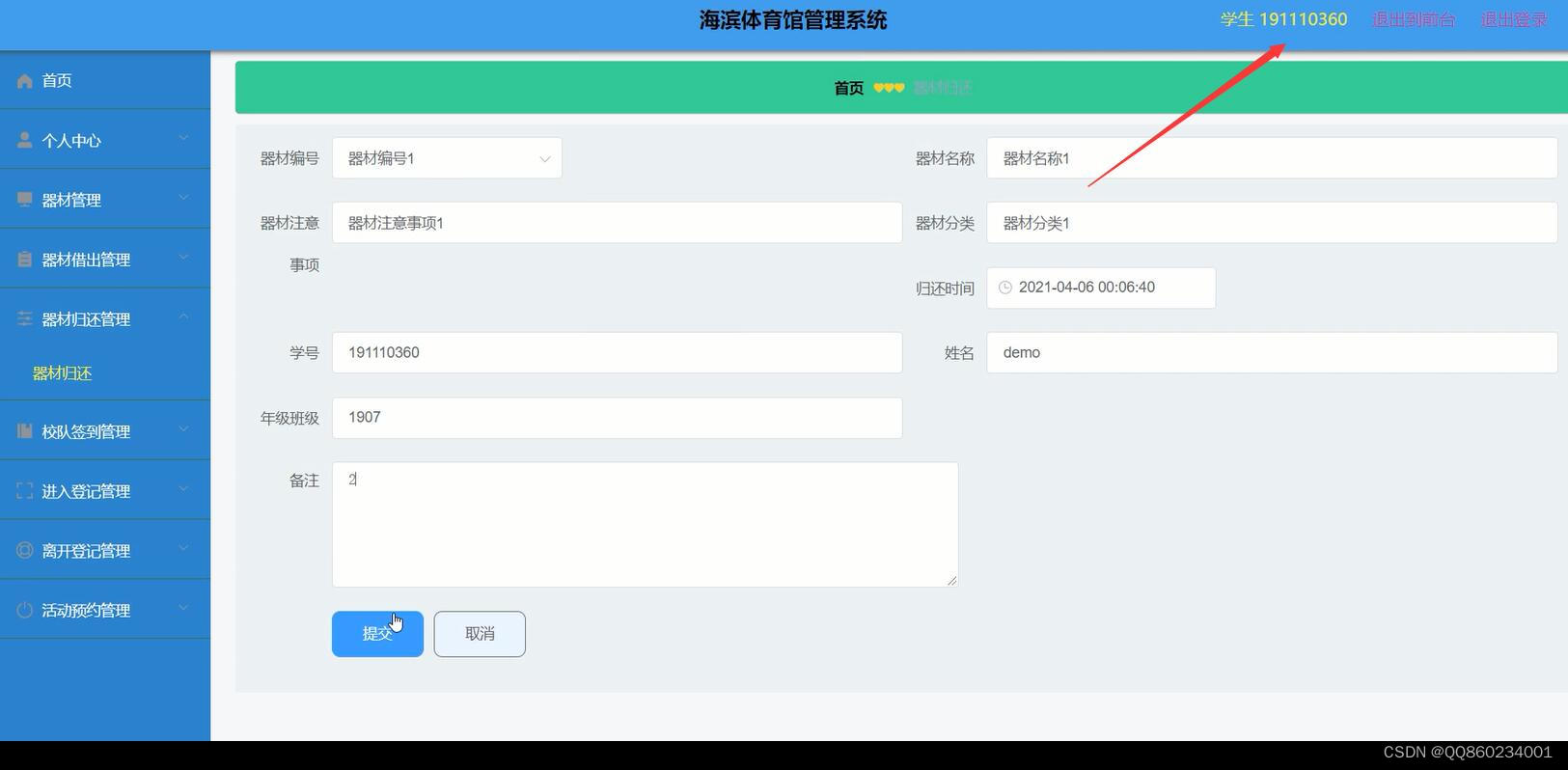Screen dimensions: 1568x770
Task: Click the lifebuoy icon beside 离开登记管理
Action: 25,550
